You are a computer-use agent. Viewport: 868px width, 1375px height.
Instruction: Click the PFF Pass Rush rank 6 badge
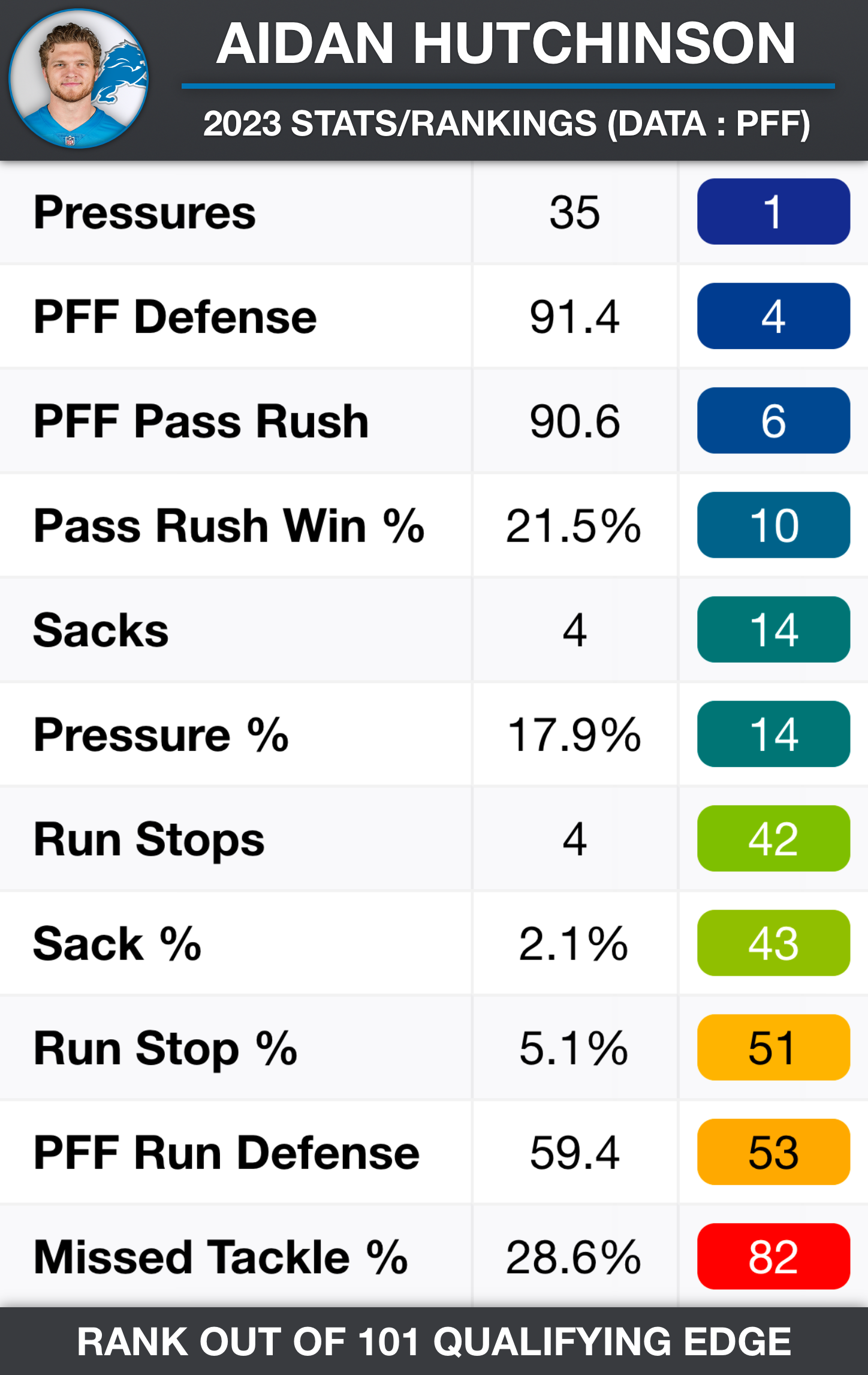coord(773,420)
